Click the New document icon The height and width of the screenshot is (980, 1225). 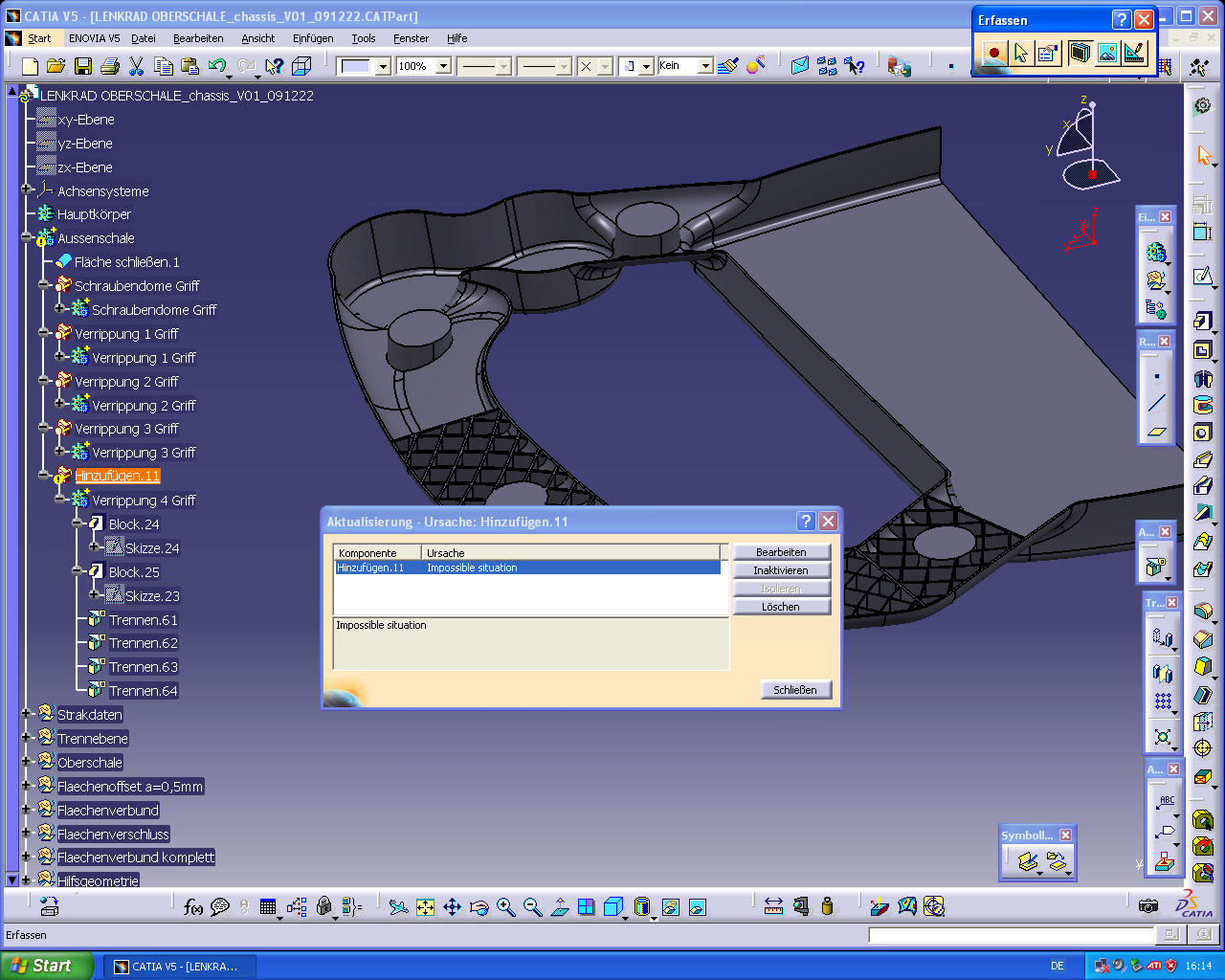point(30,66)
